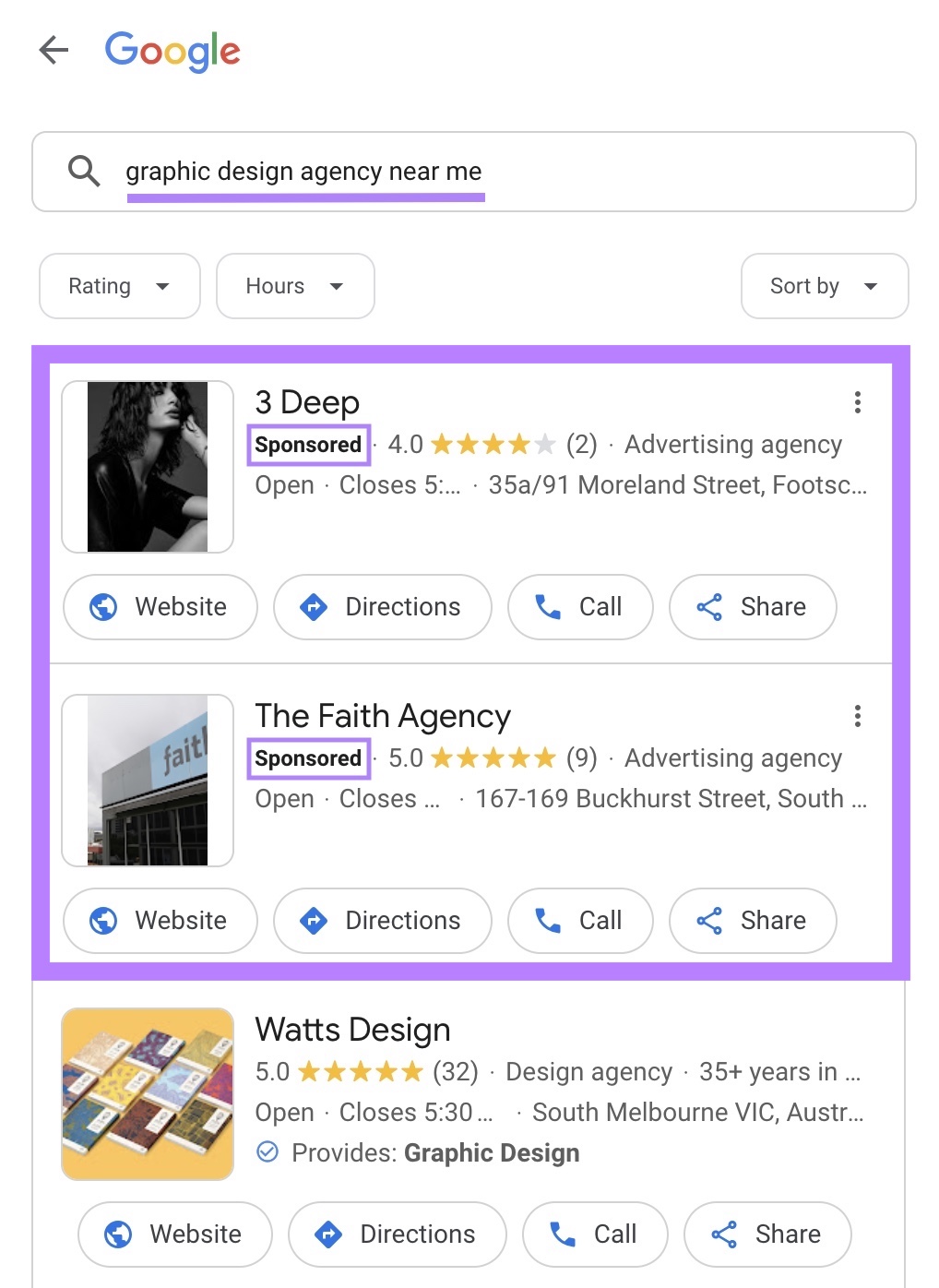Image resolution: width=939 pixels, height=1288 pixels.
Task: Click the star rating of The Faith Agency
Action: click(493, 757)
